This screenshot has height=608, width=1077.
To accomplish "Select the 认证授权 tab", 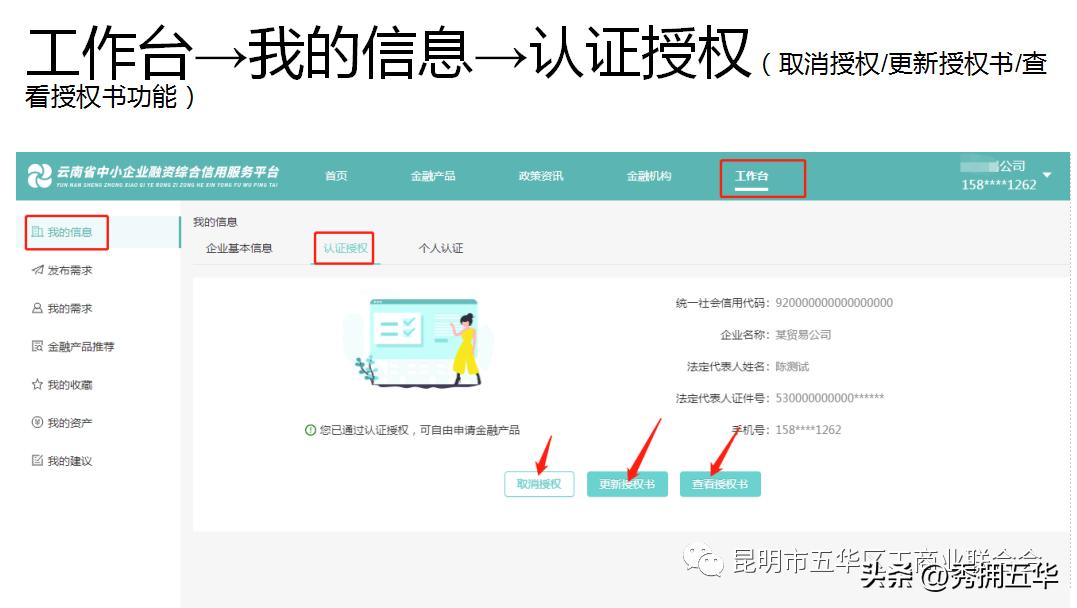I will [x=343, y=248].
